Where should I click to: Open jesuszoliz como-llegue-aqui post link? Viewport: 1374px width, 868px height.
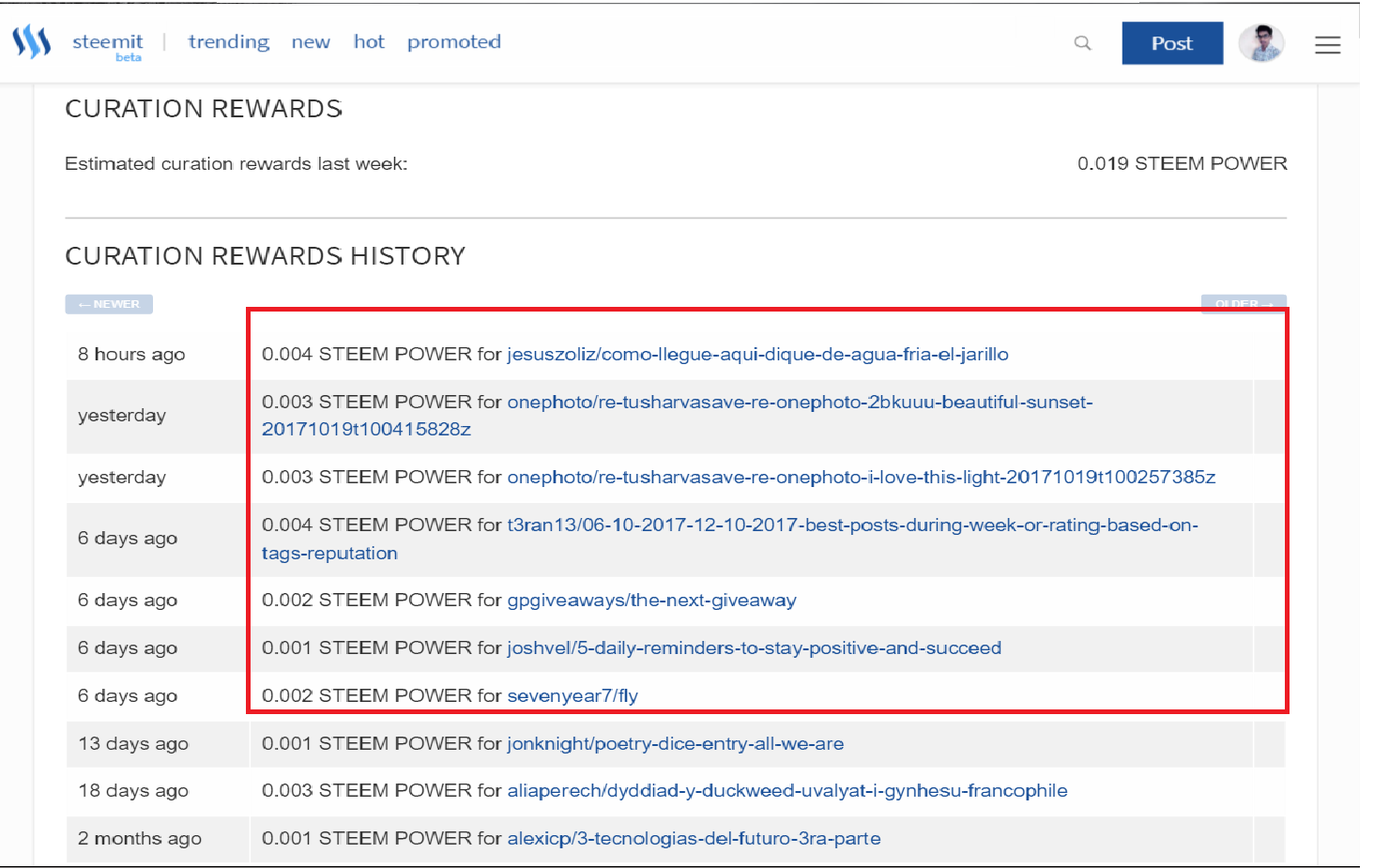point(757,355)
